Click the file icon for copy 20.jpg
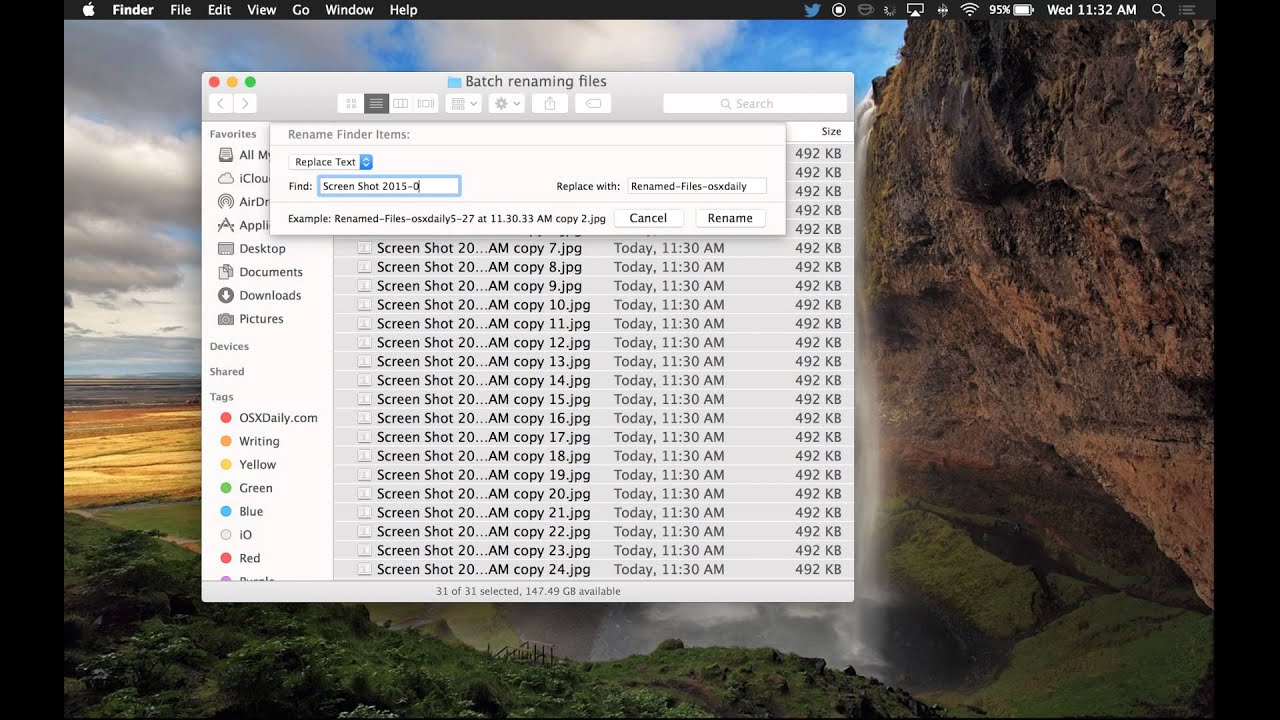The height and width of the screenshot is (720, 1280). pyautogui.click(x=364, y=494)
